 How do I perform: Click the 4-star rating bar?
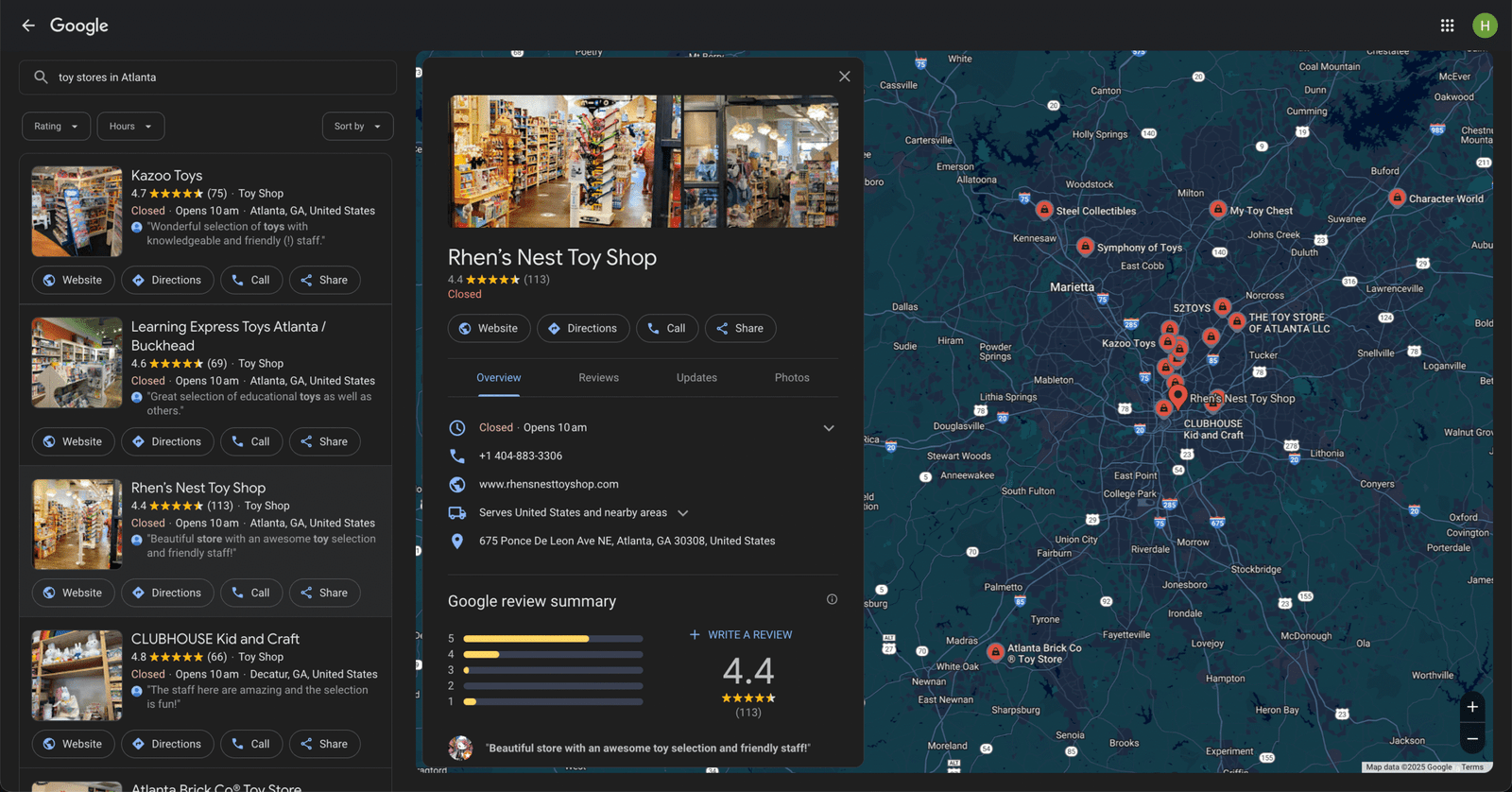click(x=553, y=654)
